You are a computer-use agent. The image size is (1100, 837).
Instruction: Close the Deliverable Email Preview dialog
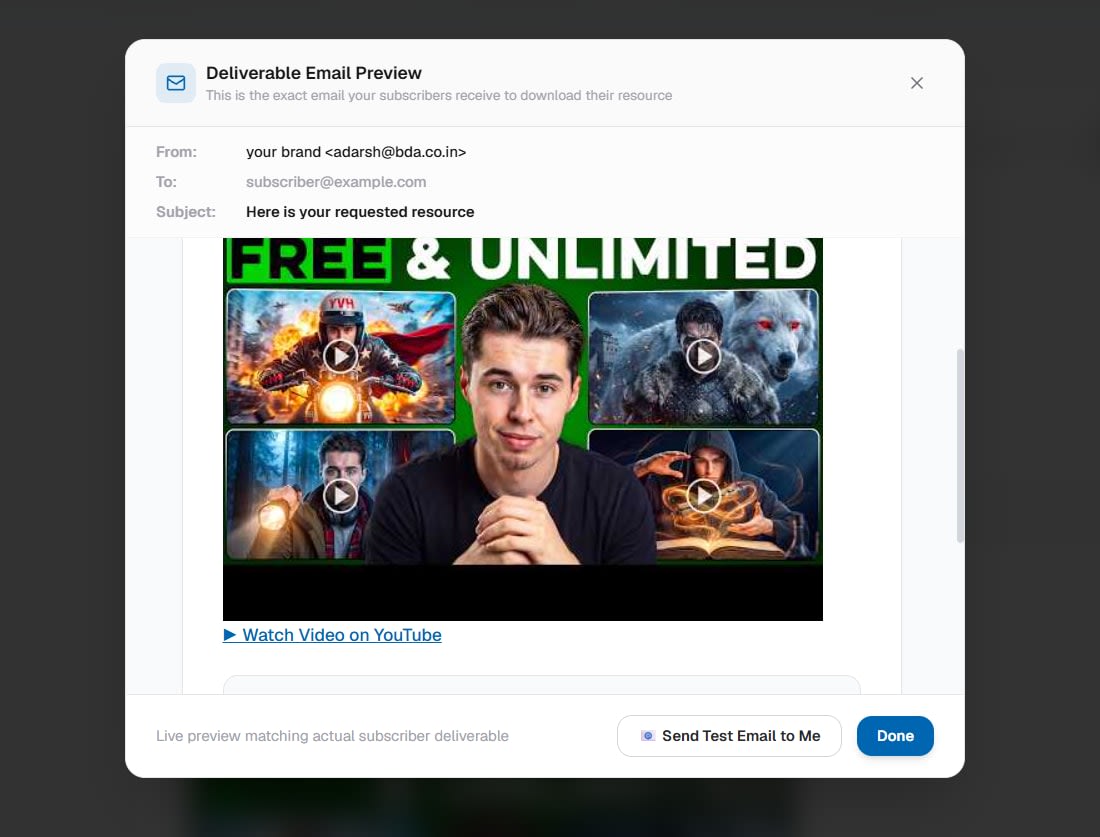pyautogui.click(x=916, y=83)
